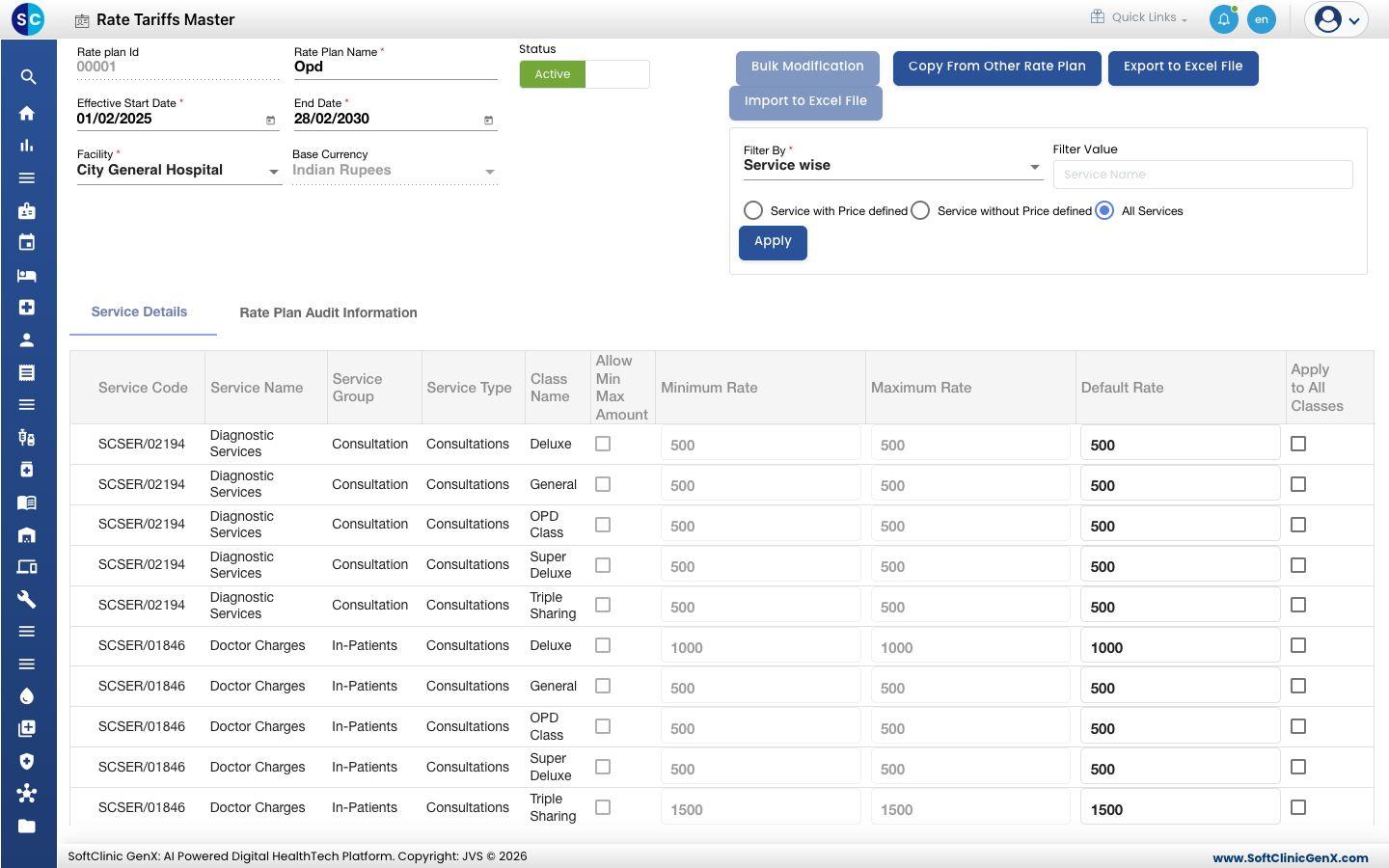Edit Default Rate for Doctor Charges Deluxe
Viewport: 1389px width, 868px height.
tap(1180, 646)
